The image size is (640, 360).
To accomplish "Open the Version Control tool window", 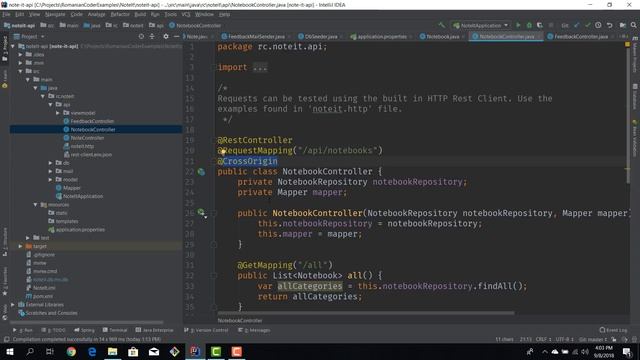I will (x=206, y=330).
